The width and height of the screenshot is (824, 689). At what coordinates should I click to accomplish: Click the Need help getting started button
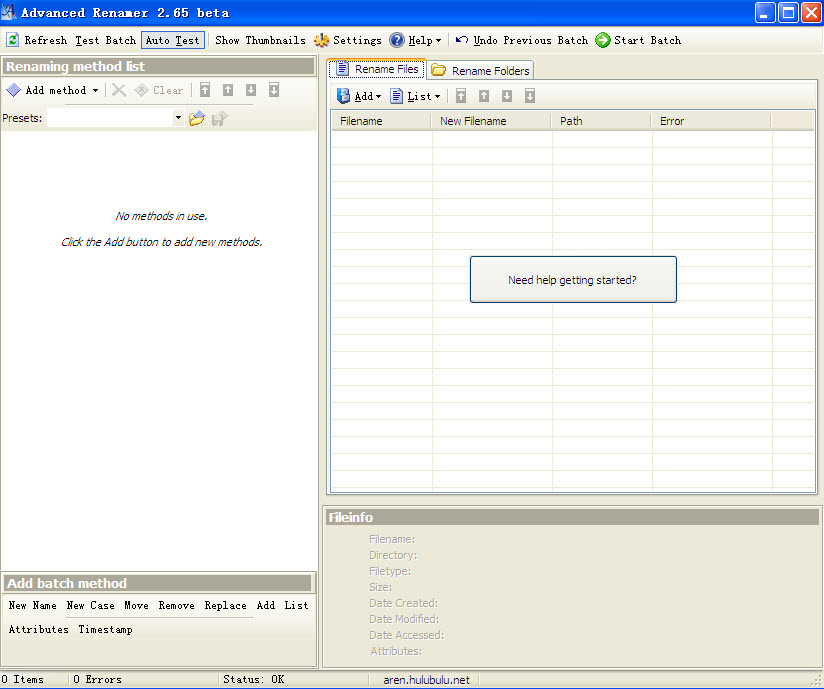573,280
